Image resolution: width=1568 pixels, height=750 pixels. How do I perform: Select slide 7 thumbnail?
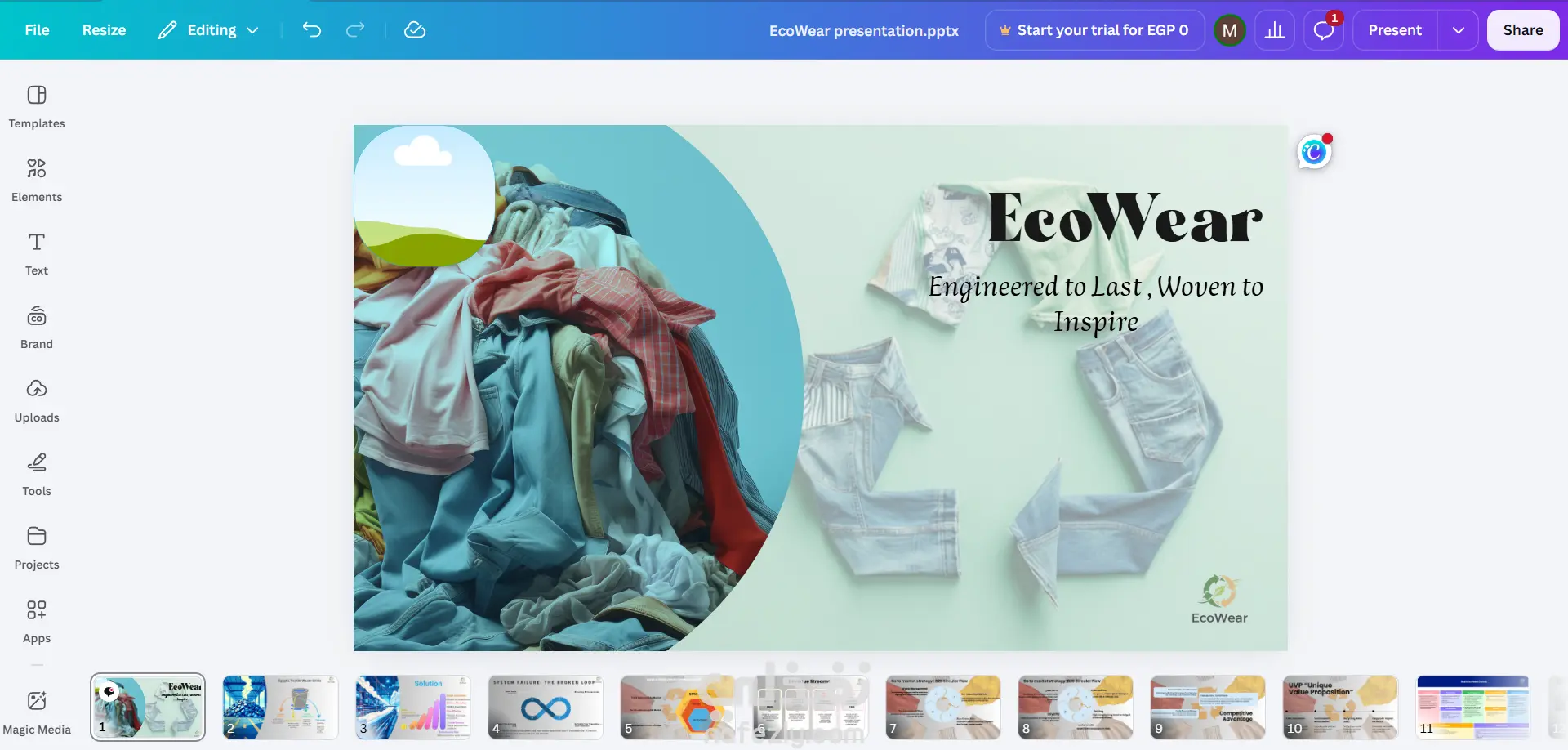tap(942, 708)
